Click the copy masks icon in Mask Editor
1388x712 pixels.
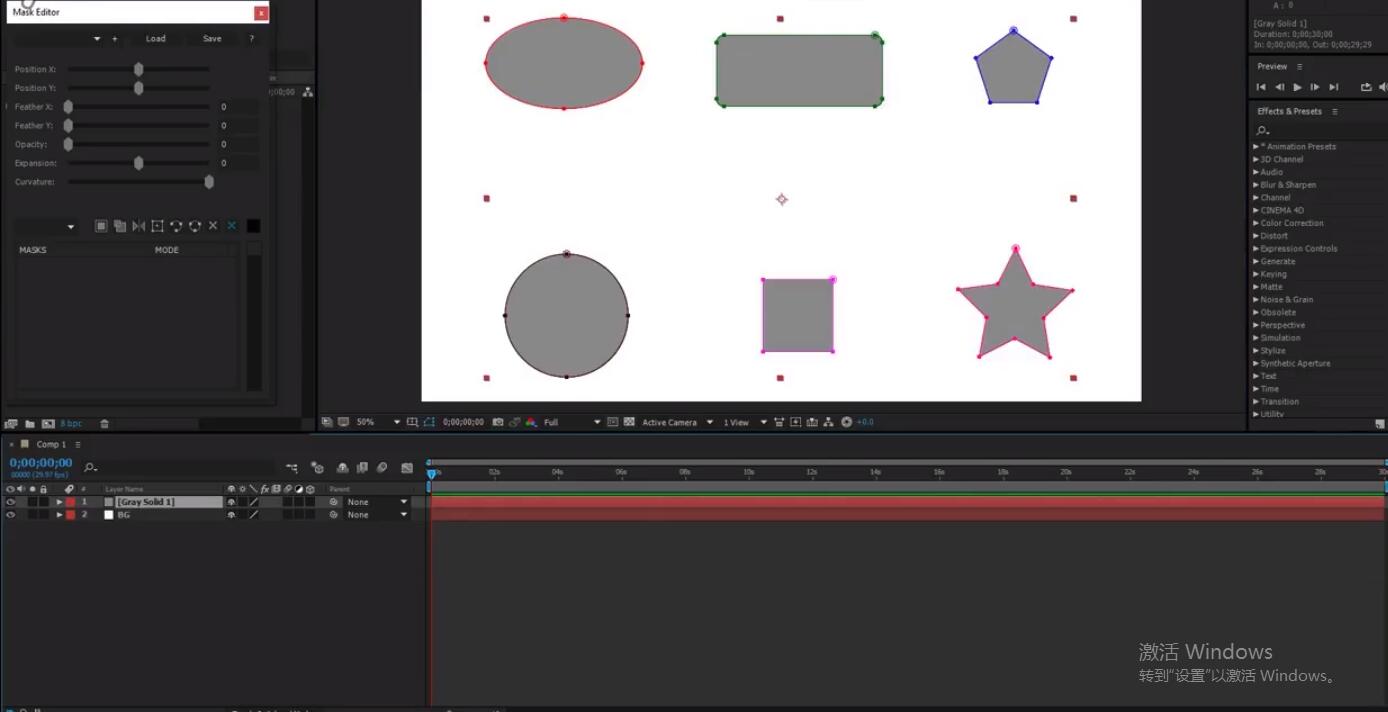coord(119,226)
